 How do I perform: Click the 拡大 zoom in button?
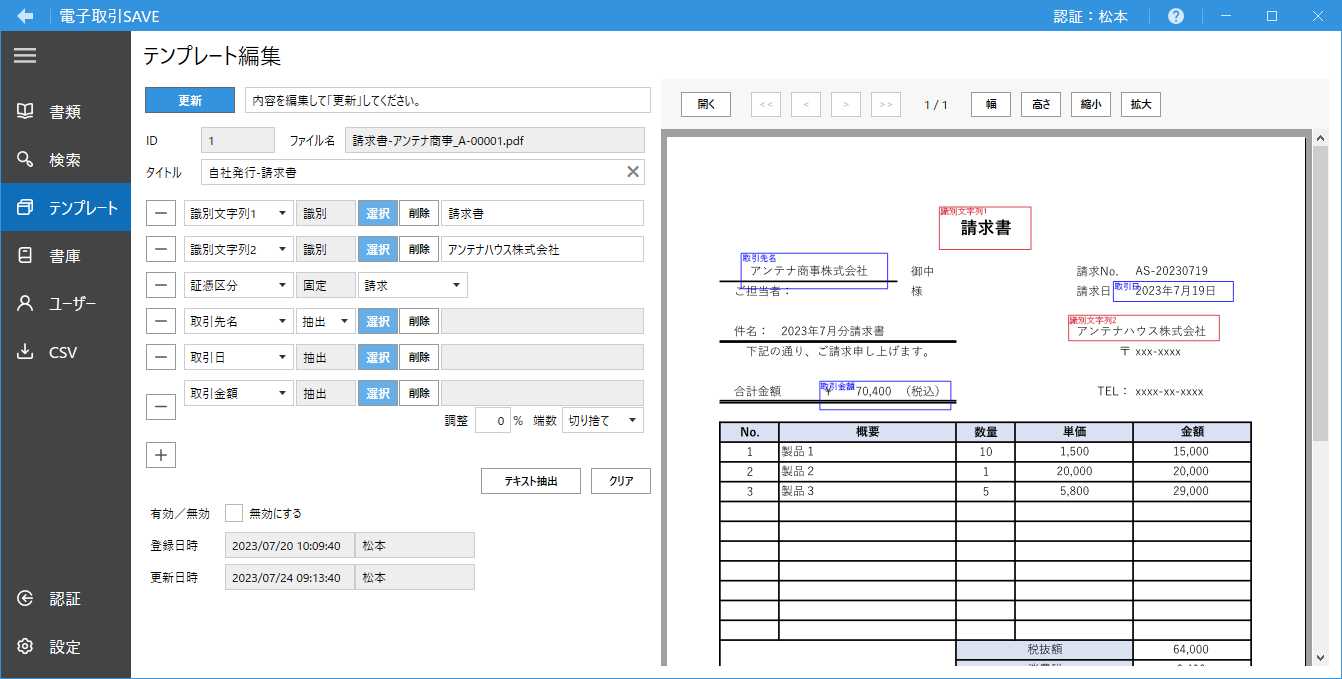pos(1140,104)
